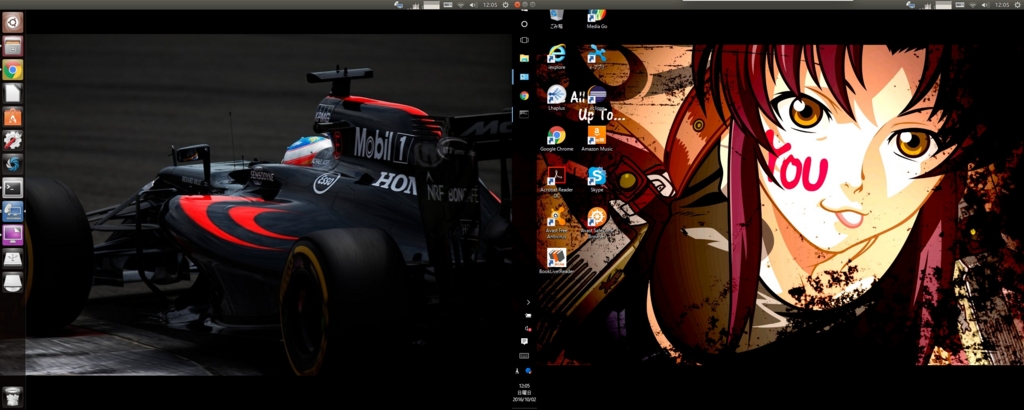Select the Lhaplus desktop shortcut
The image size is (1024, 410).
pyautogui.click(x=556, y=97)
